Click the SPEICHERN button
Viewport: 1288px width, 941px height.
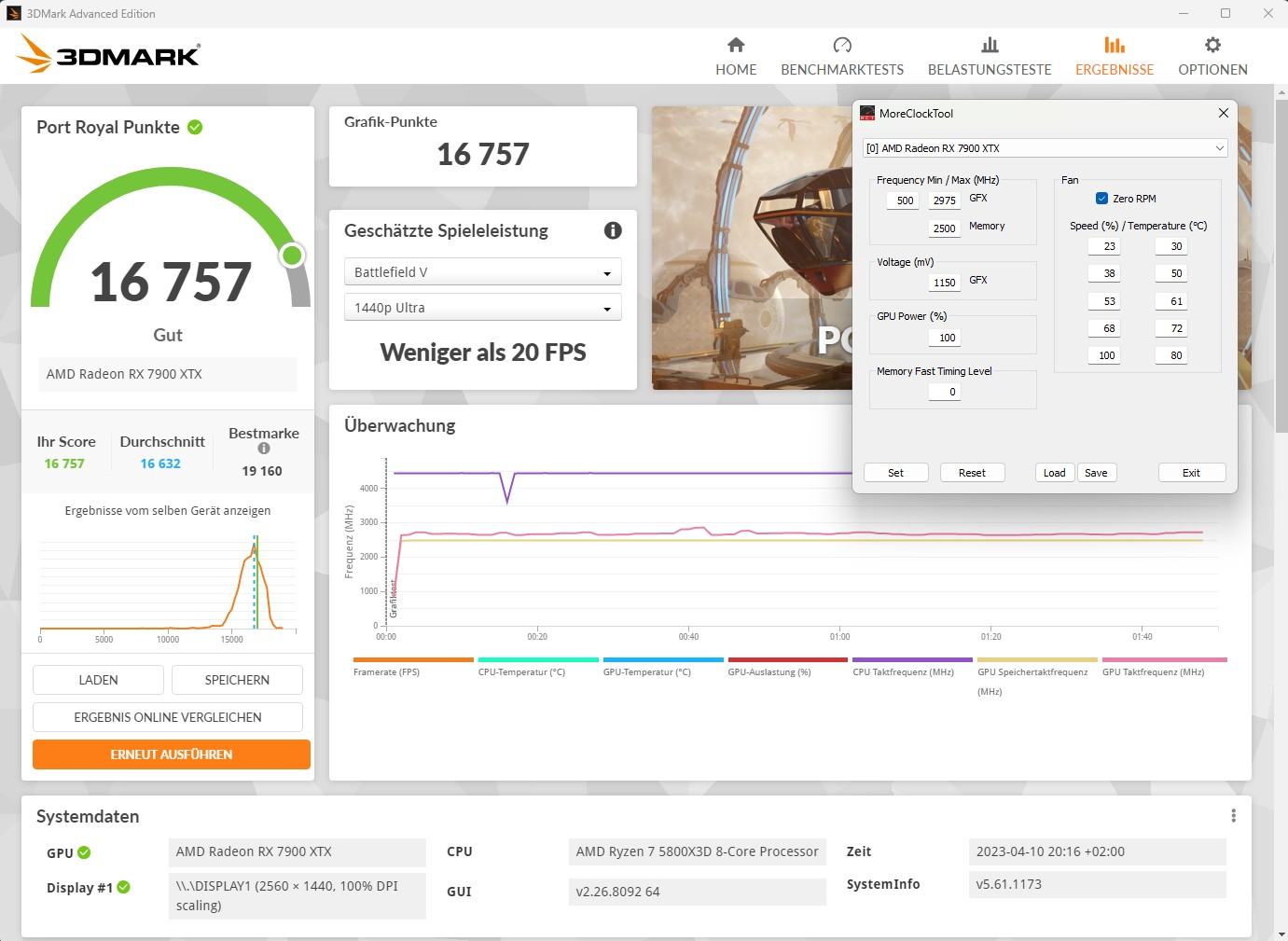(237, 680)
